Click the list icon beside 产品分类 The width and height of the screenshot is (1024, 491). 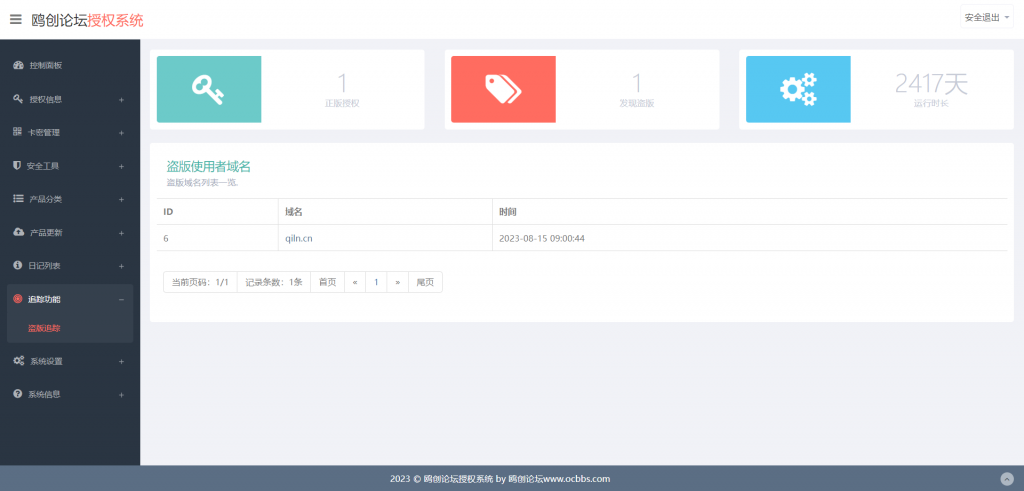point(18,198)
